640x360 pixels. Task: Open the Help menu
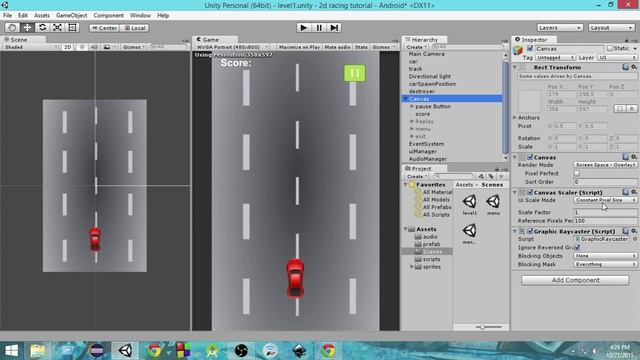pos(163,16)
